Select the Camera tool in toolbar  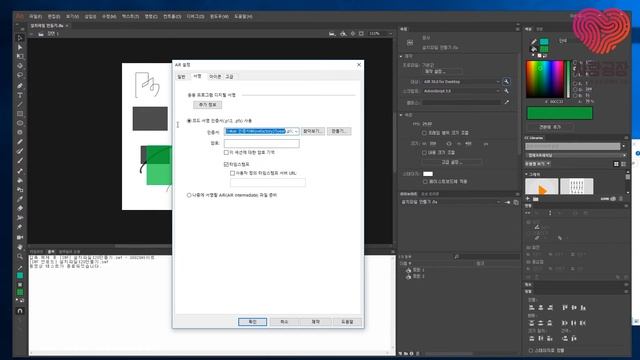(x=20, y=237)
